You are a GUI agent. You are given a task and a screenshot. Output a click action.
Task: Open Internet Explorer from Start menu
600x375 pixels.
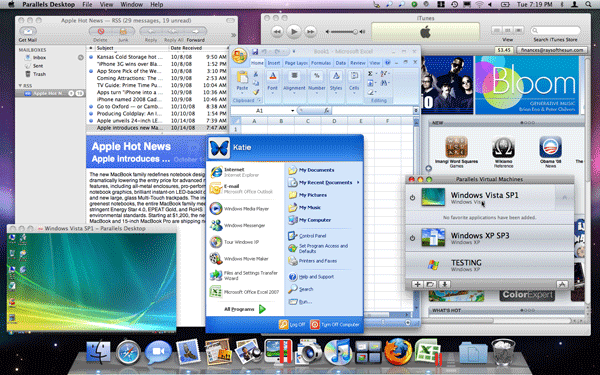(245, 172)
